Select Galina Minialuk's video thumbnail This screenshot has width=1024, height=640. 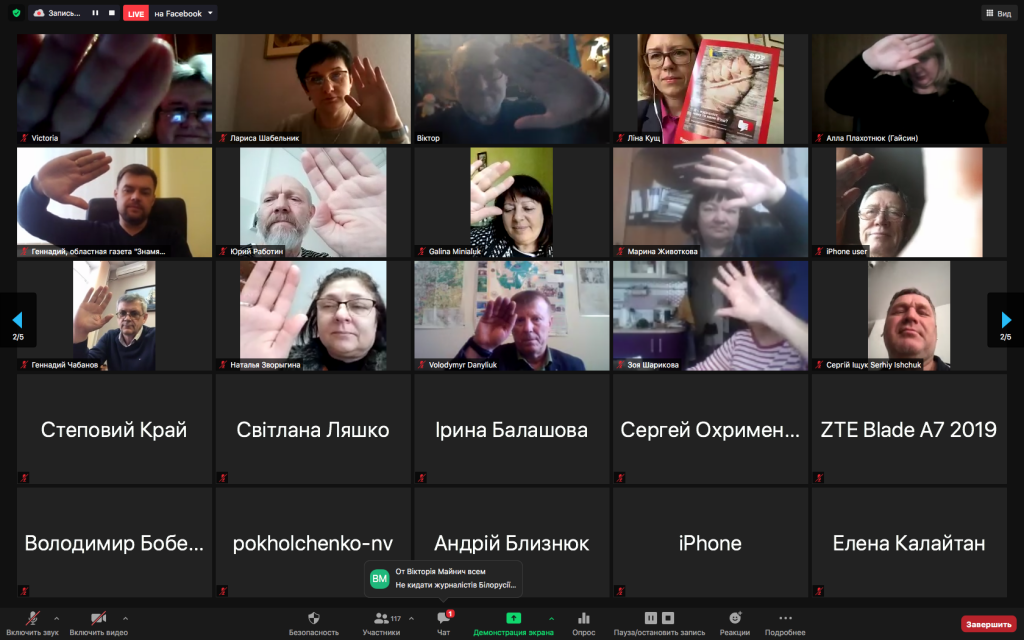click(x=512, y=203)
